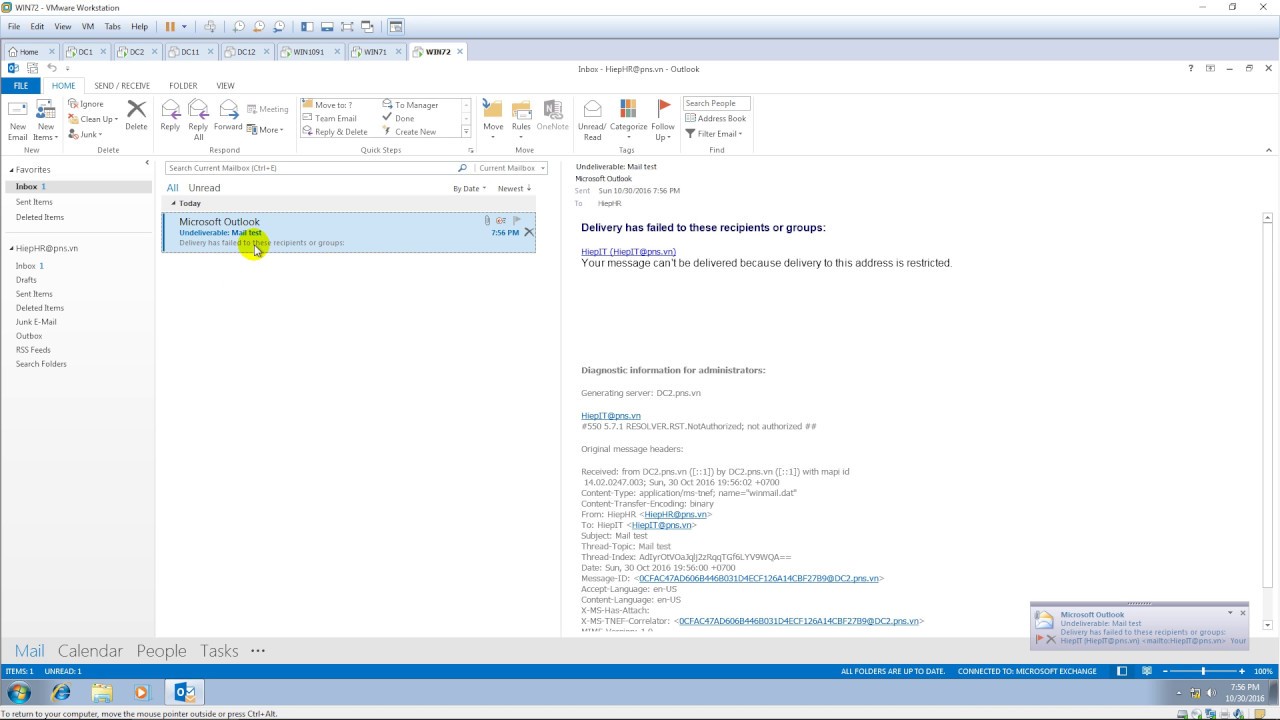Open the People navigation view
The width and height of the screenshot is (1280, 720).
pyautogui.click(x=161, y=651)
